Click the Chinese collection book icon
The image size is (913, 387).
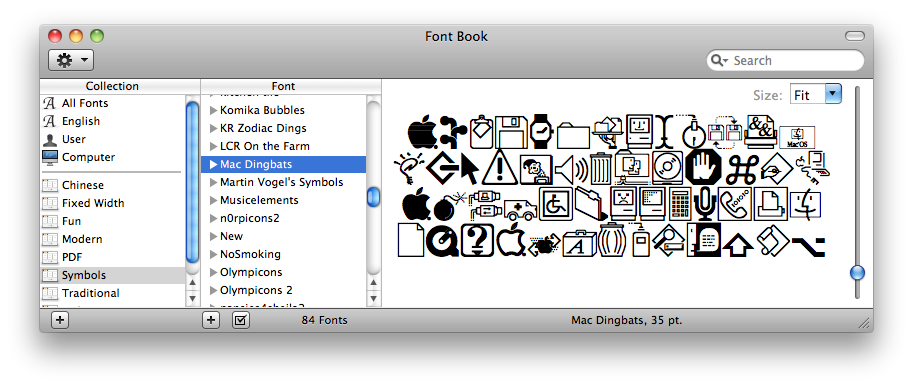coord(49,185)
